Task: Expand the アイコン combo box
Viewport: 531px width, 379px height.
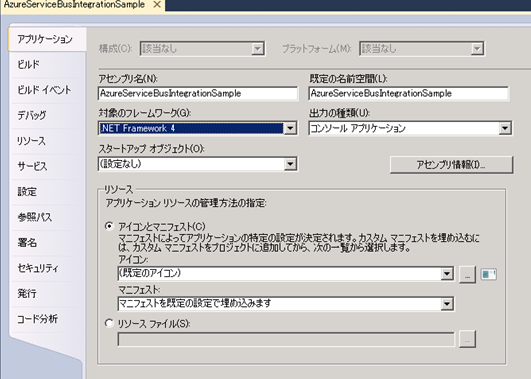Action: (x=285, y=274)
